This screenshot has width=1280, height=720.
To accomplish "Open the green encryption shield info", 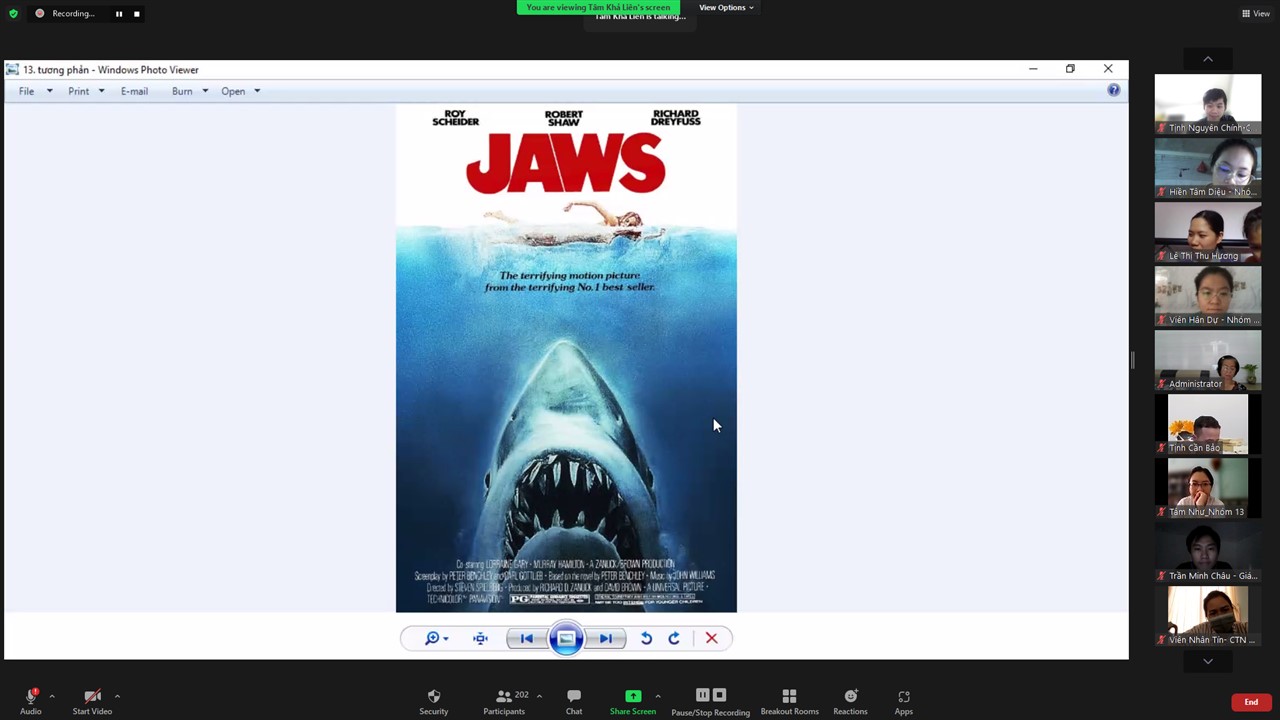I will 13,14.
